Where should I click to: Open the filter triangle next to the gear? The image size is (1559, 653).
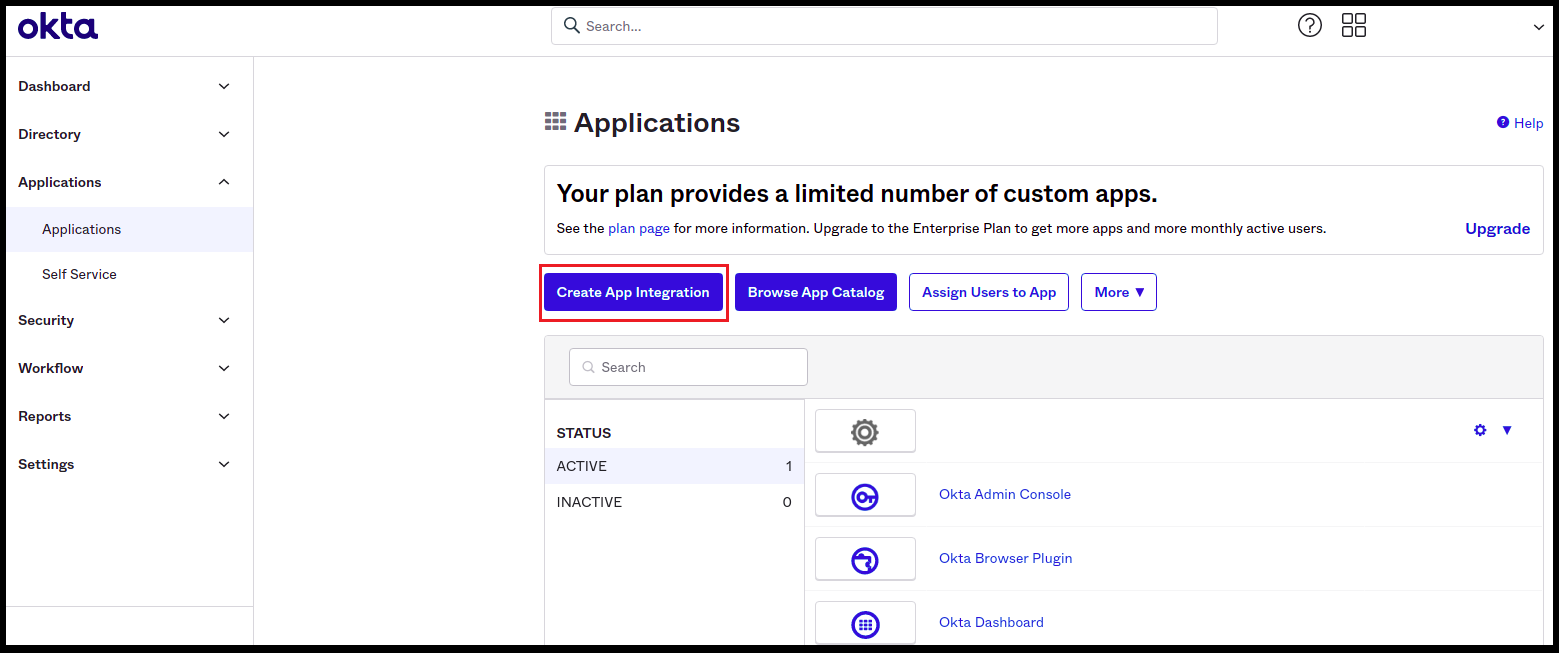[x=1507, y=430]
